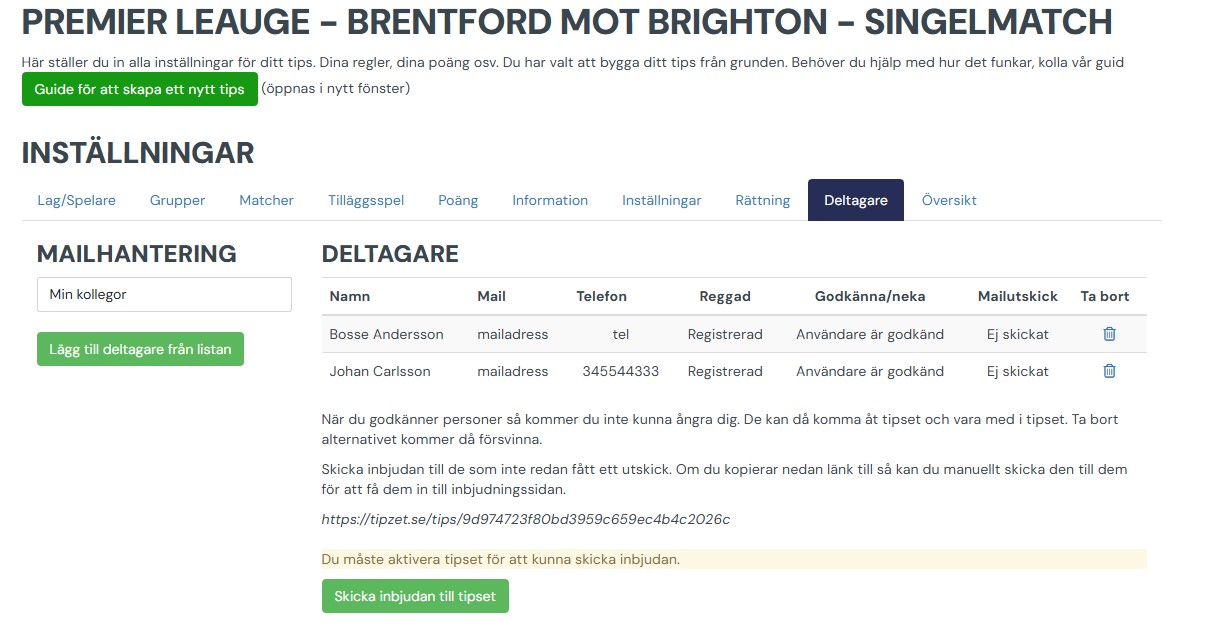The height and width of the screenshot is (637, 1232).
Task: Click Bosse Andersson name in table
Action: (386, 334)
